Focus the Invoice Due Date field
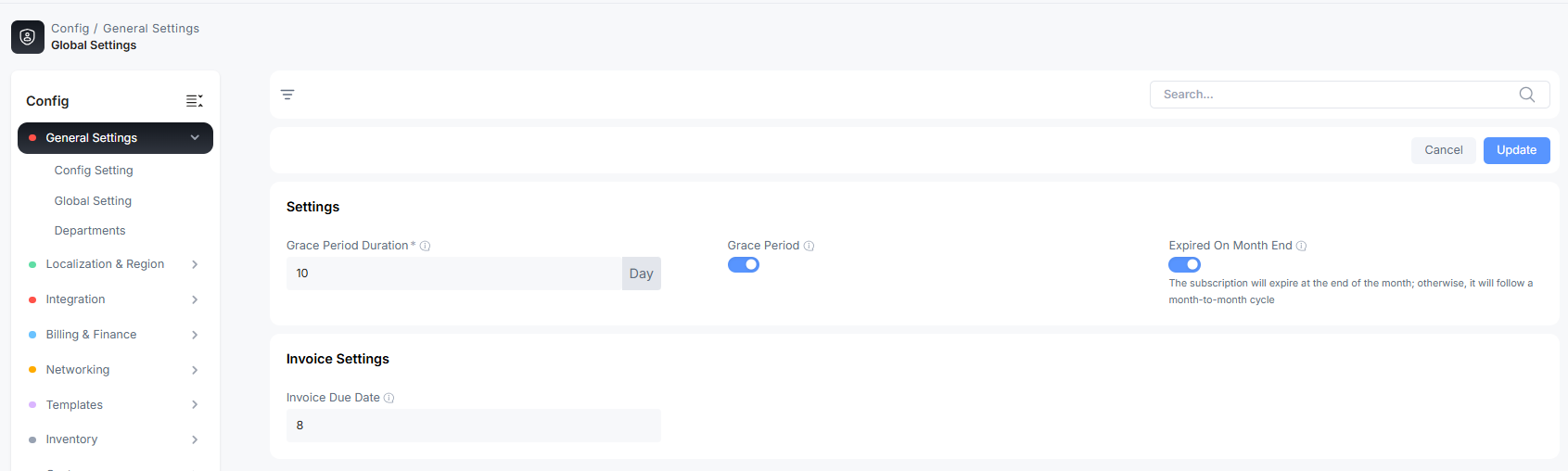This screenshot has width=1568, height=471. [x=474, y=426]
